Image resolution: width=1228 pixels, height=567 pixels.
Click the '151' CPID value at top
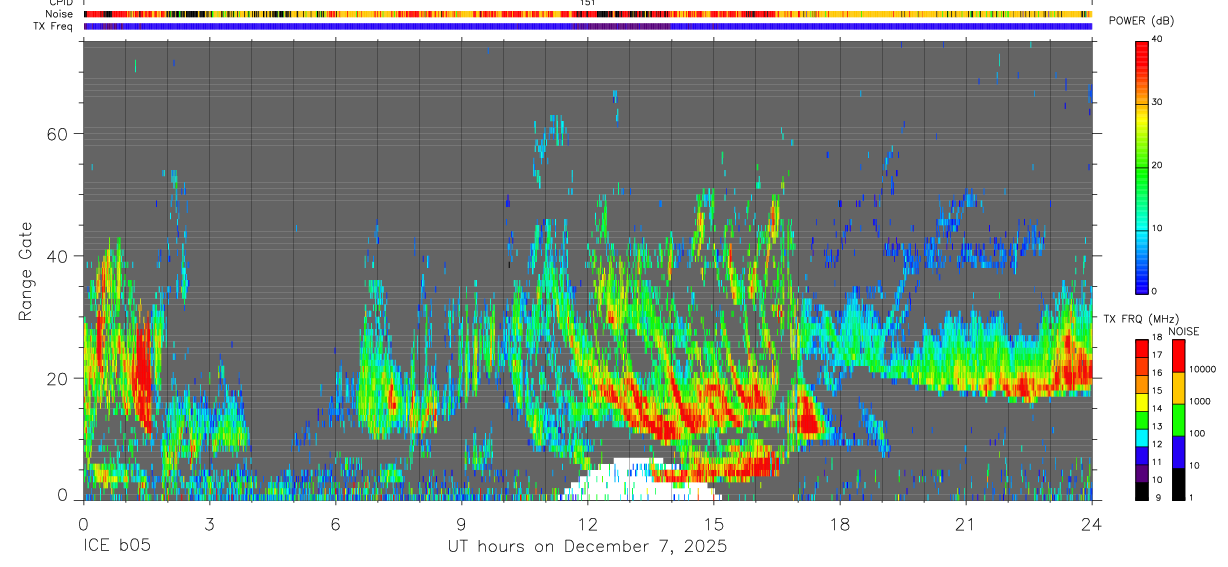(x=588, y=3)
